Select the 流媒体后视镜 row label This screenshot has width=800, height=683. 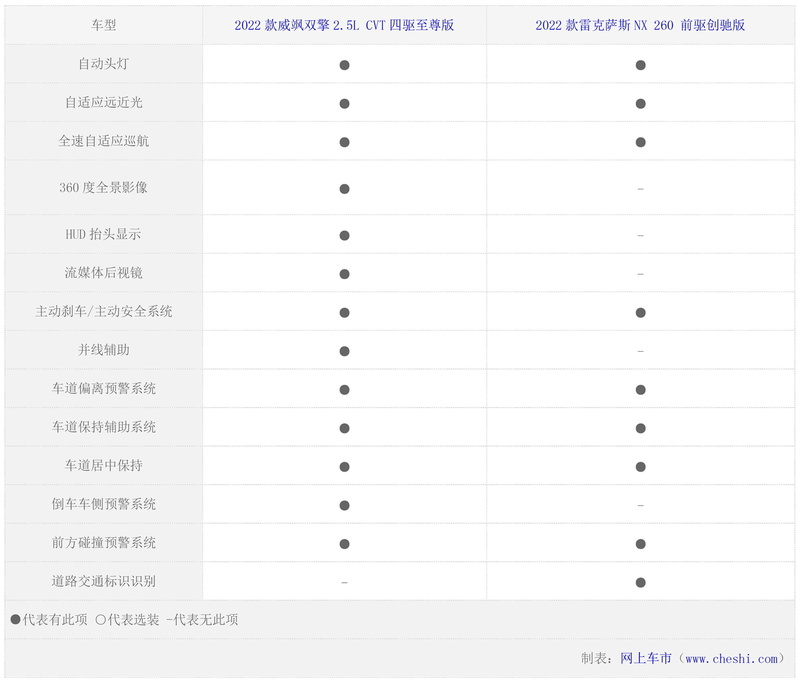[104, 273]
